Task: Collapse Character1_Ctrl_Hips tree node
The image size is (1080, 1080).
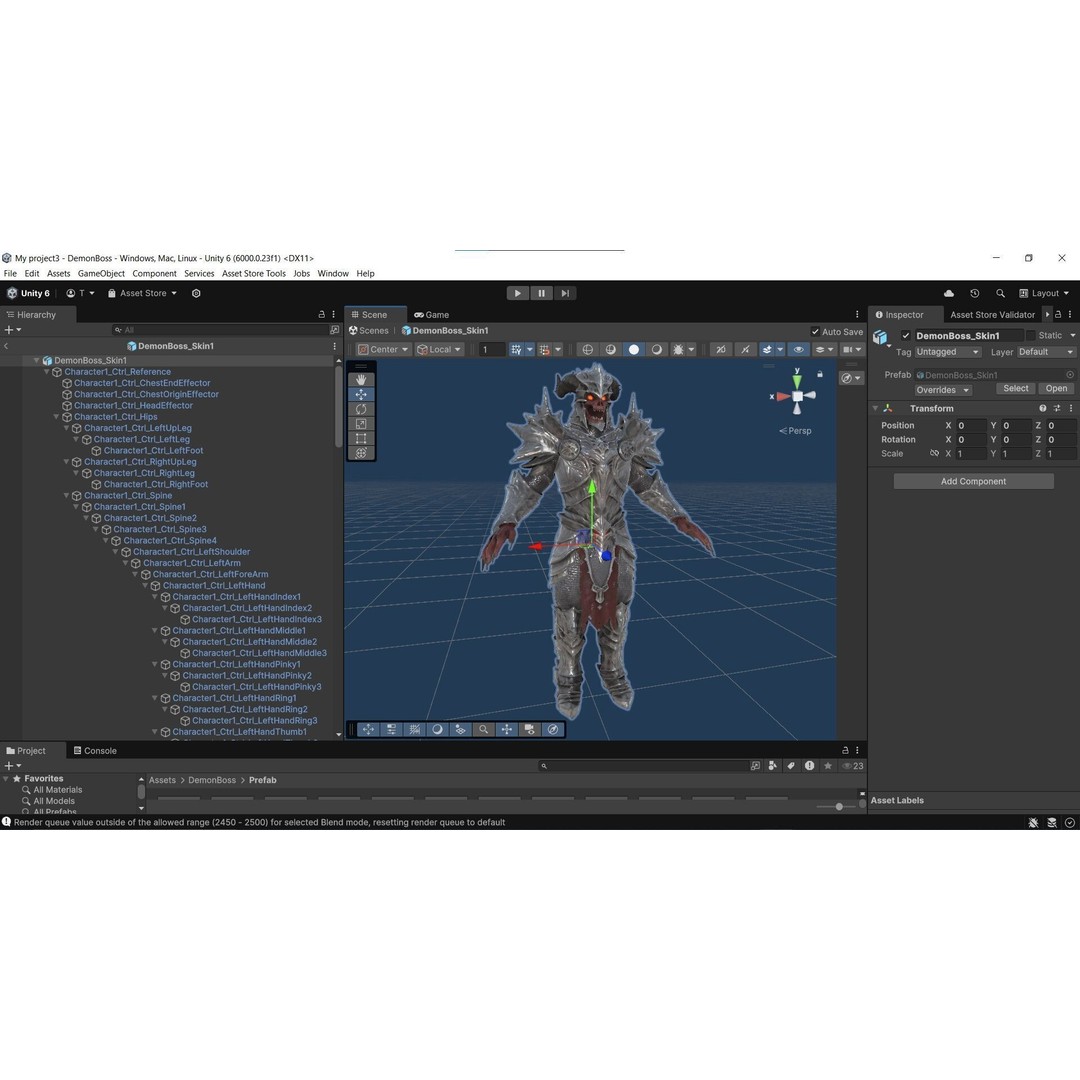Action: tap(56, 417)
